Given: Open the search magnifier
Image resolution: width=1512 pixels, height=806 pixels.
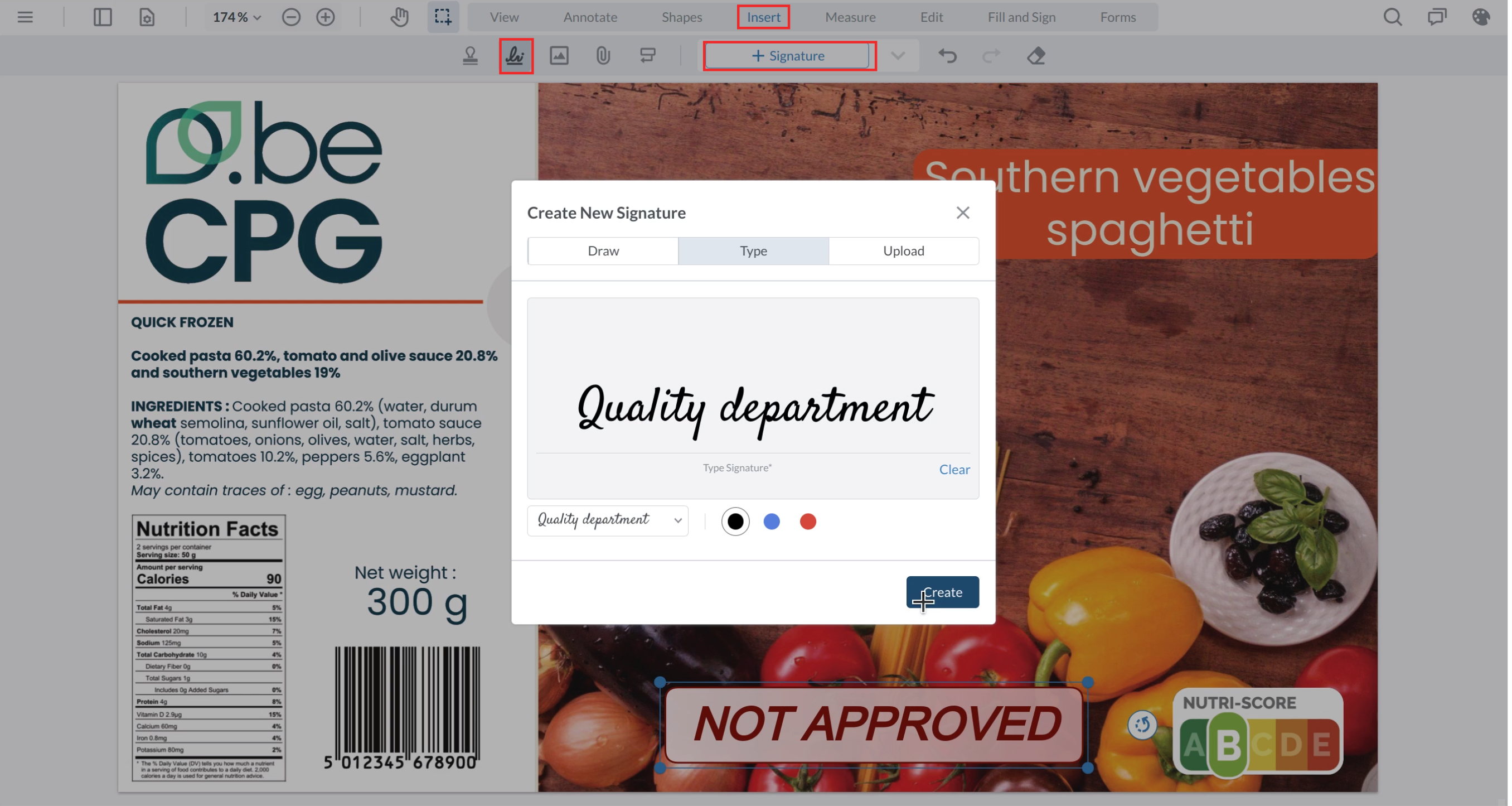Looking at the screenshot, I should [x=1392, y=17].
